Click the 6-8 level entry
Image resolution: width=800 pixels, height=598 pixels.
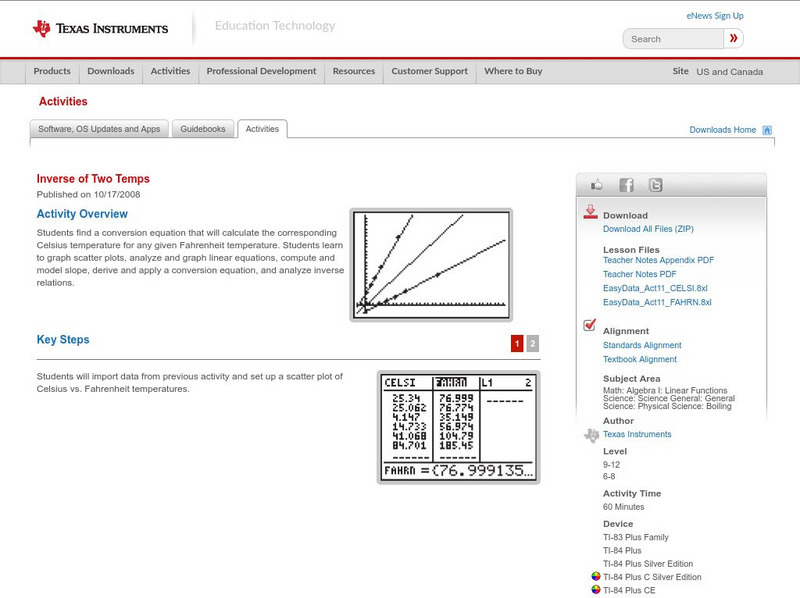coord(609,477)
